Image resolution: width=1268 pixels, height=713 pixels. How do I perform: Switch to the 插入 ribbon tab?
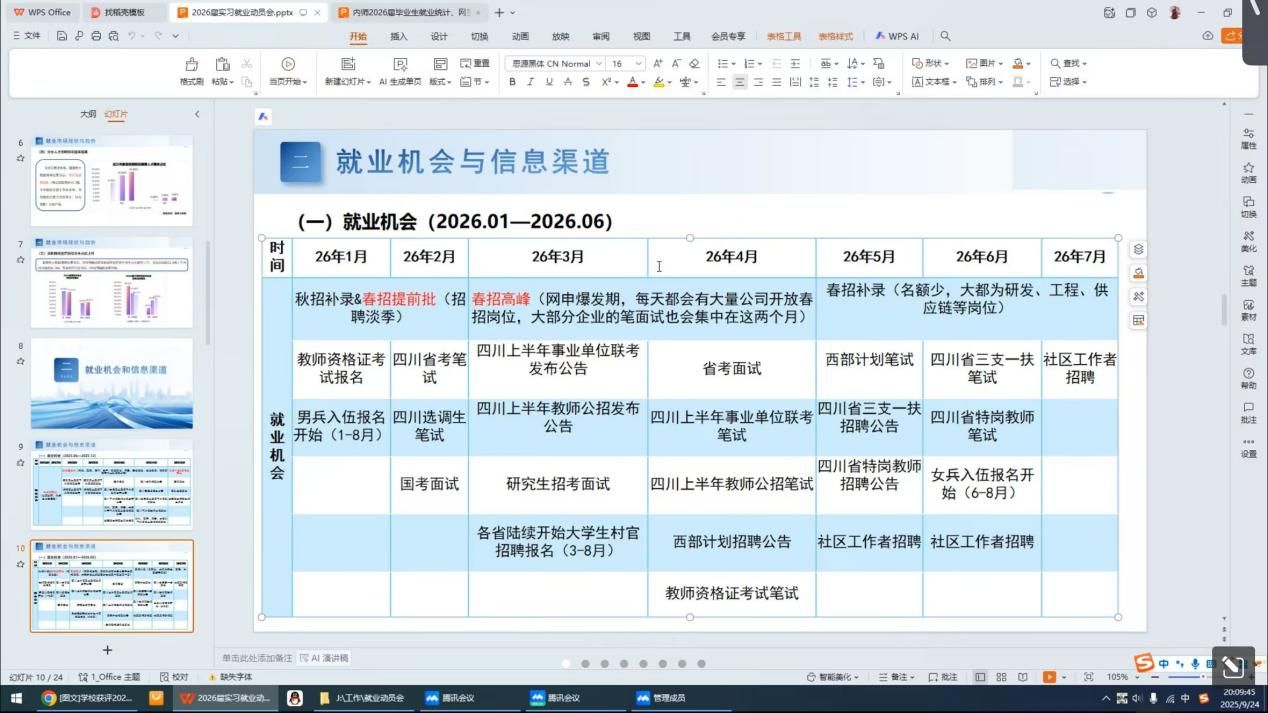point(398,37)
